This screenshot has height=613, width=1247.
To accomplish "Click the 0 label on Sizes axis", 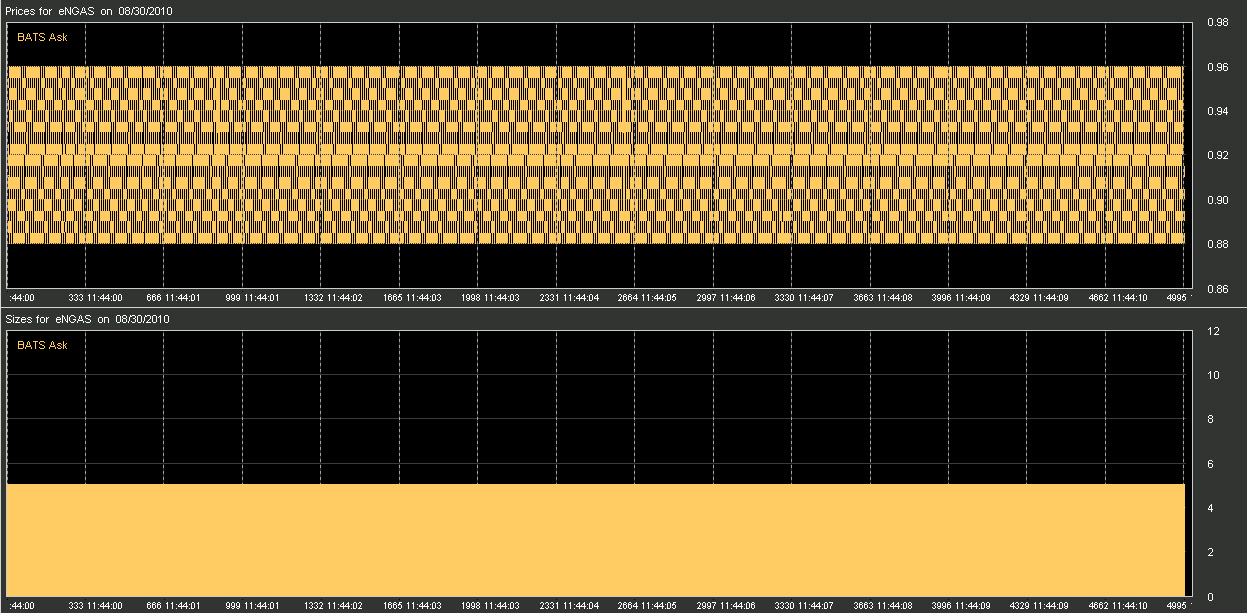I will (x=1210, y=597).
